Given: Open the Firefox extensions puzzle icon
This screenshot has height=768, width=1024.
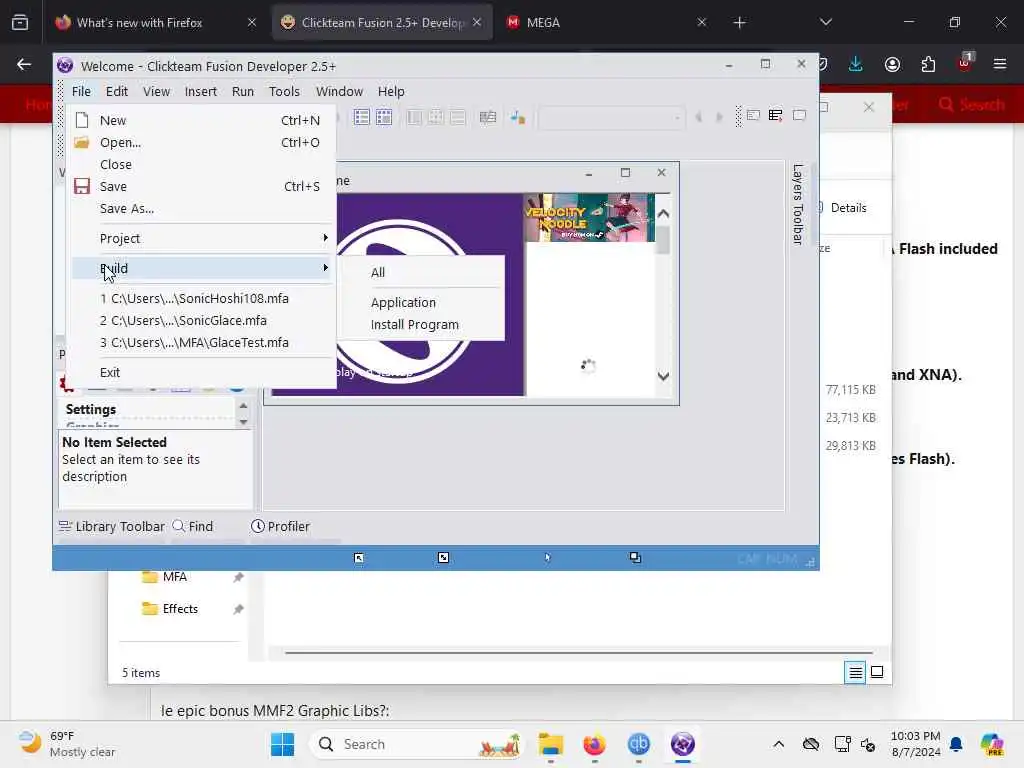Looking at the screenshot, I should pos(928,64).
